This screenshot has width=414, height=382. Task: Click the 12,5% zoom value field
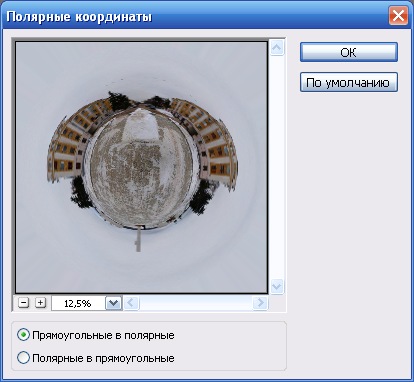coord(78,303)
